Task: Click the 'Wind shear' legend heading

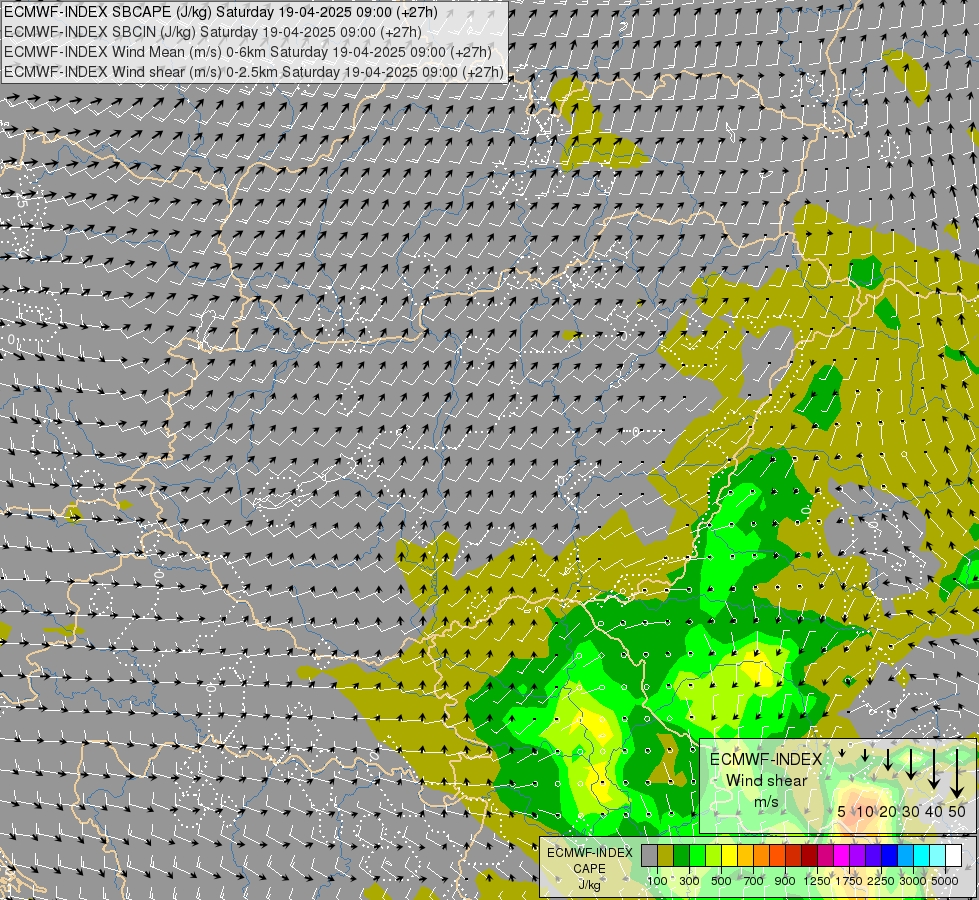Action: pos(767,781)
